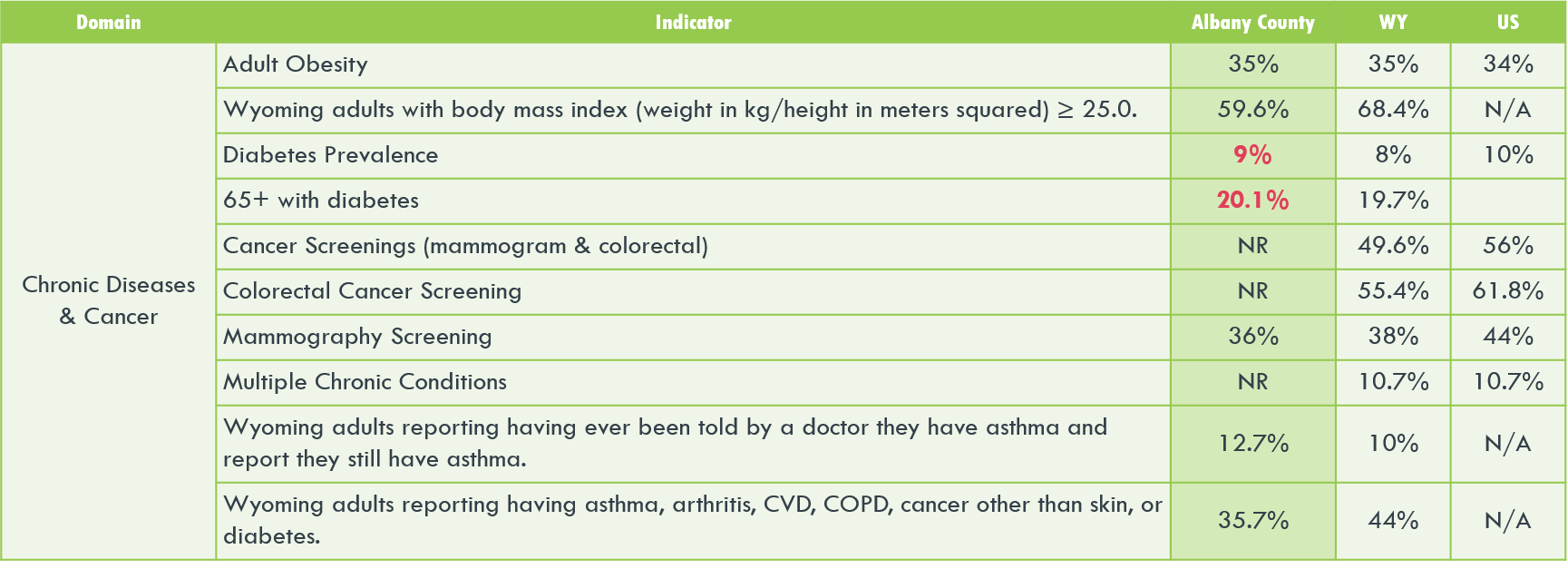The image size is (1568, 569).
Task: Select the 49.6% WY cancer screenings value
Action: pyautogui.click(x=1393, y=246)
